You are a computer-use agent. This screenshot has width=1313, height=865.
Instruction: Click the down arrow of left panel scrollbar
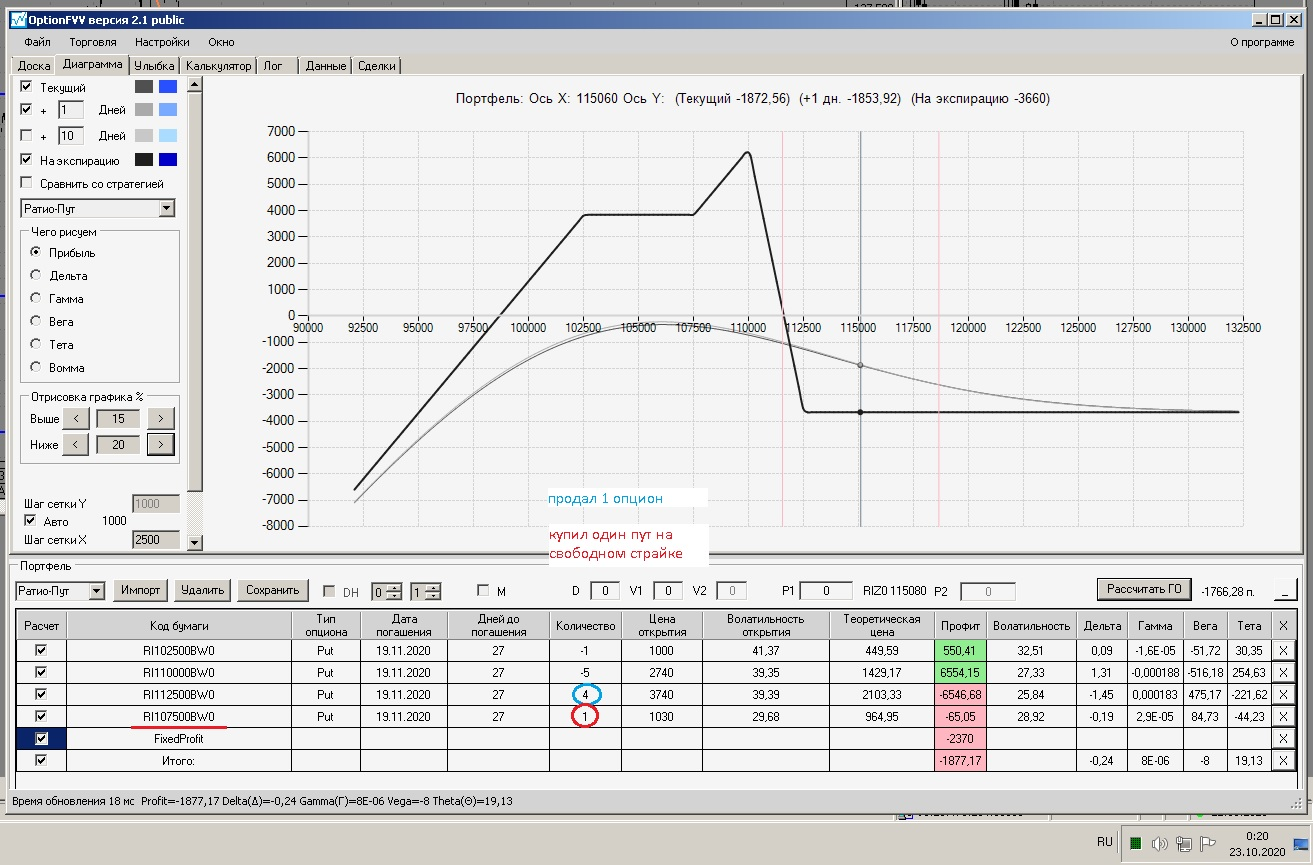196,543
